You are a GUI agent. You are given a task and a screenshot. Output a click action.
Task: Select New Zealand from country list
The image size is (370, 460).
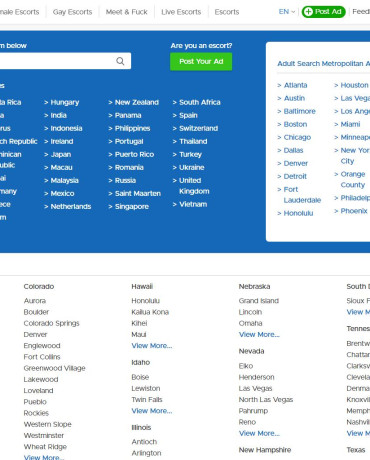(137, 102)
